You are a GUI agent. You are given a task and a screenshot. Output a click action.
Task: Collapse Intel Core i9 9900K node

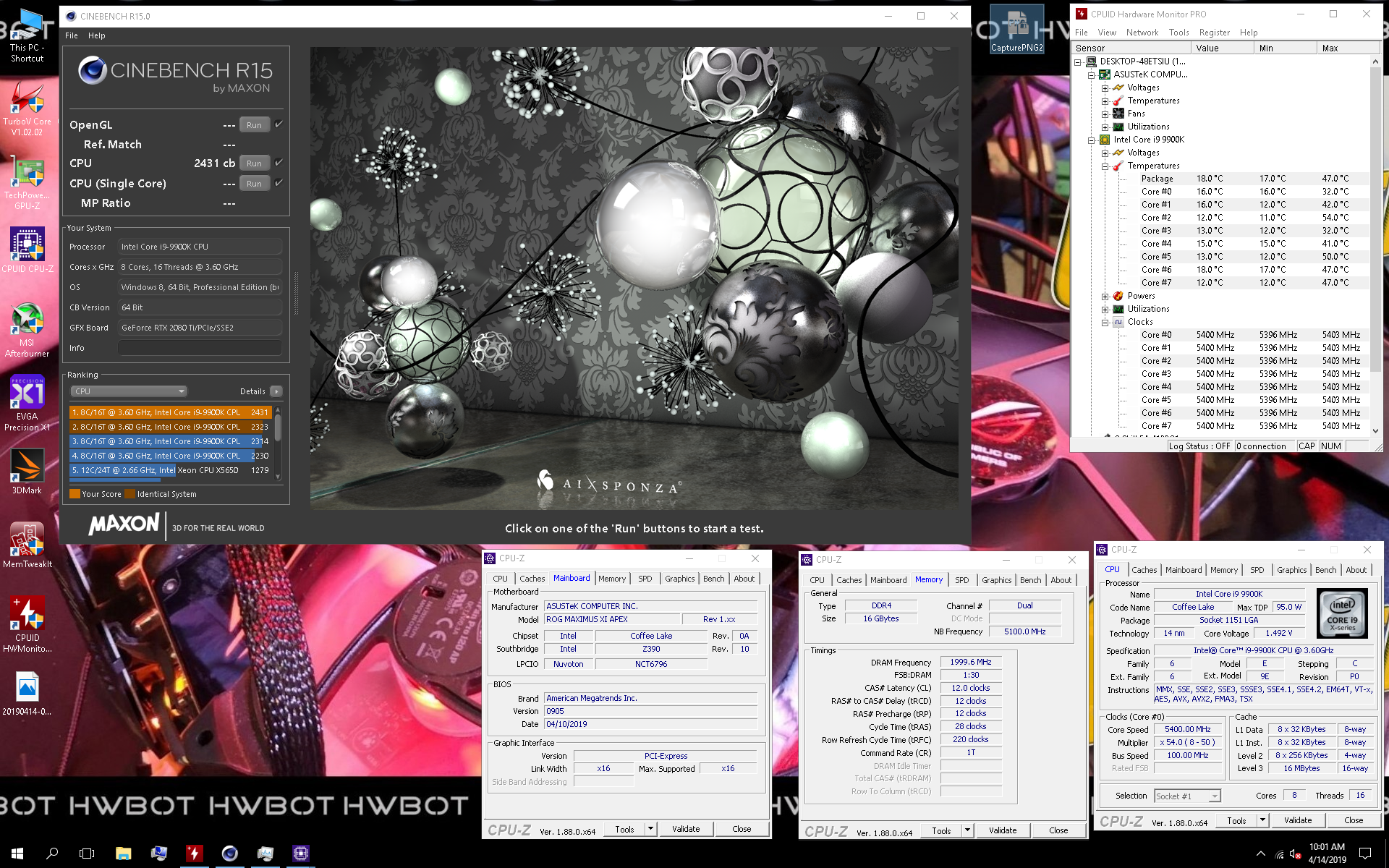1092,140
